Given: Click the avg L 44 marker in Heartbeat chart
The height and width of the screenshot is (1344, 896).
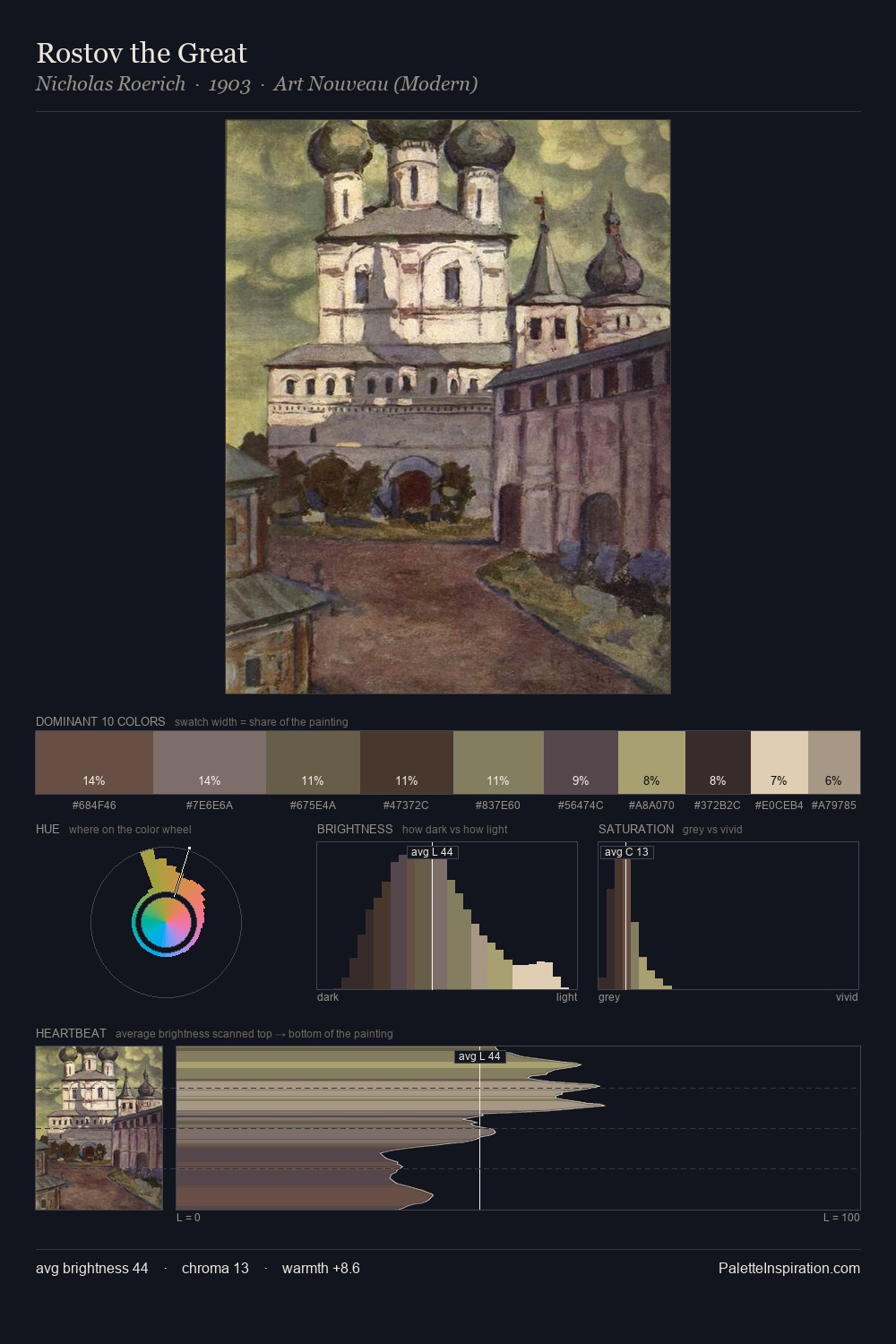Looking at the screenshot, I should (x=479, y=1056).
